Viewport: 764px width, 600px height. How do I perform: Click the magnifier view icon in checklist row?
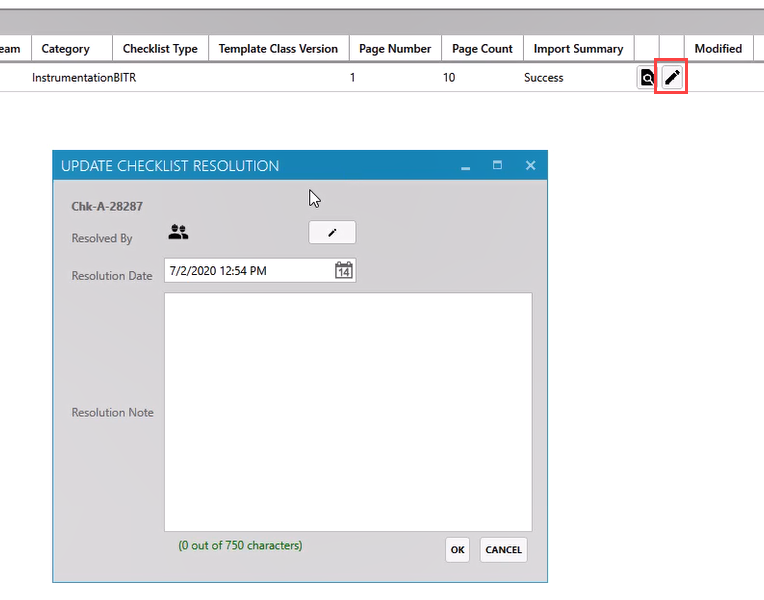647,78
